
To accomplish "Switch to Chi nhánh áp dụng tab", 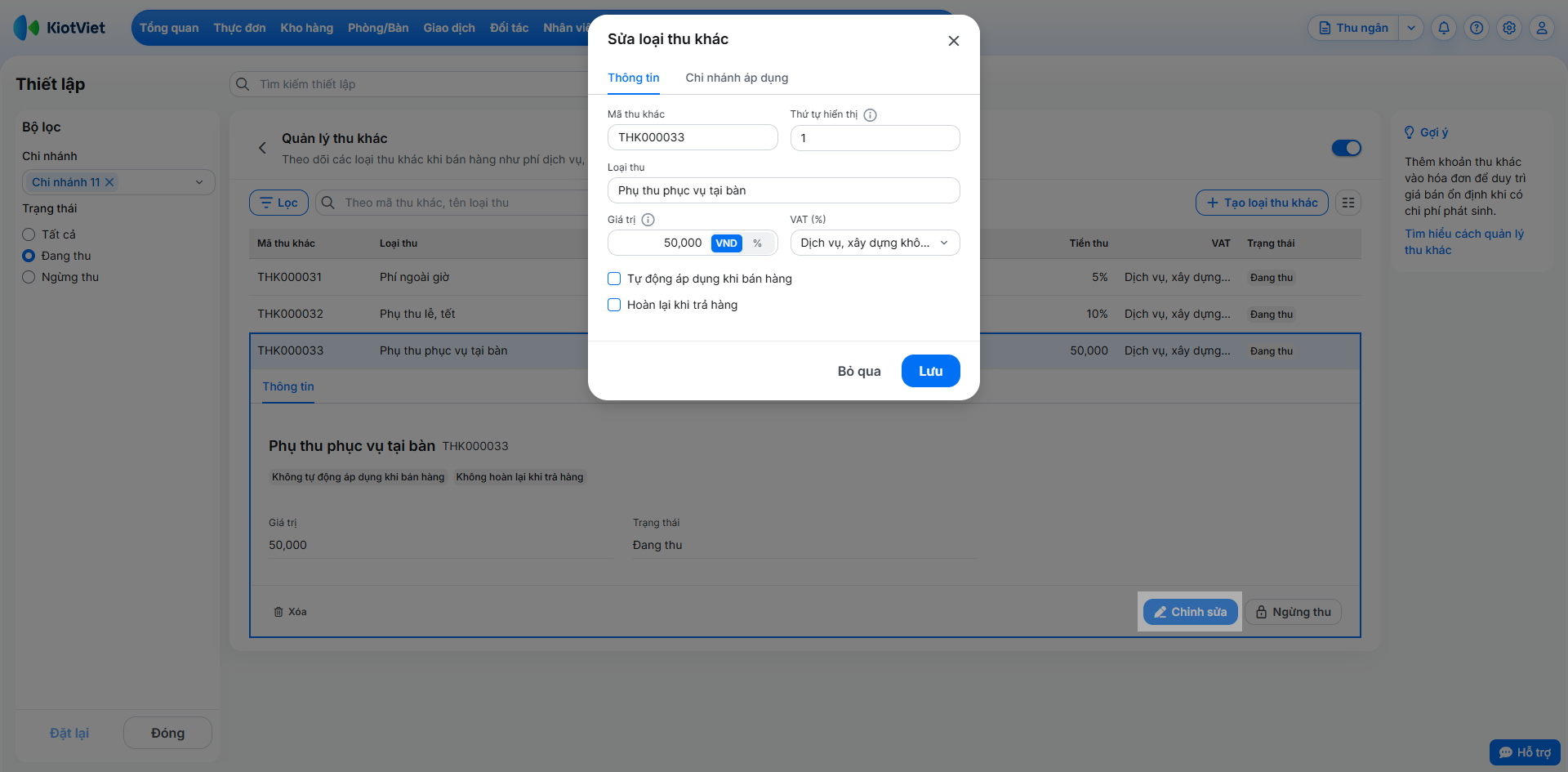I will click(737, 78).
